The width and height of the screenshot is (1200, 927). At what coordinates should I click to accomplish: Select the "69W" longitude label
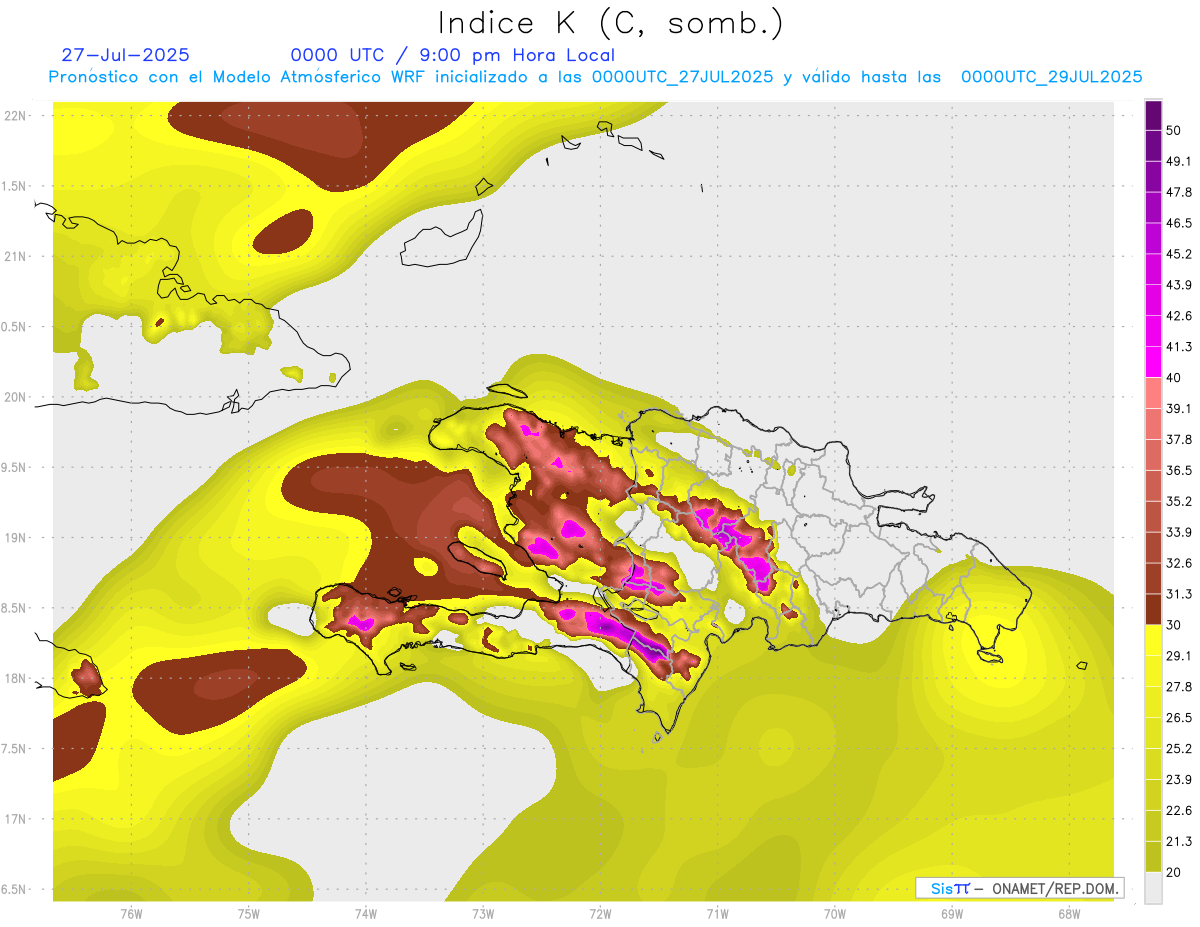click(x=951, y=913)
